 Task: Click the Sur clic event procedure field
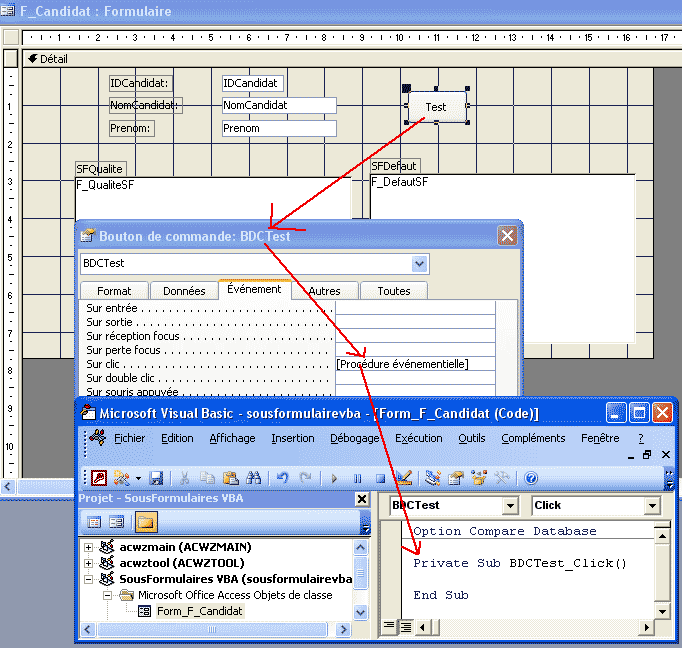pyautogui.click(x=415, y=364)
